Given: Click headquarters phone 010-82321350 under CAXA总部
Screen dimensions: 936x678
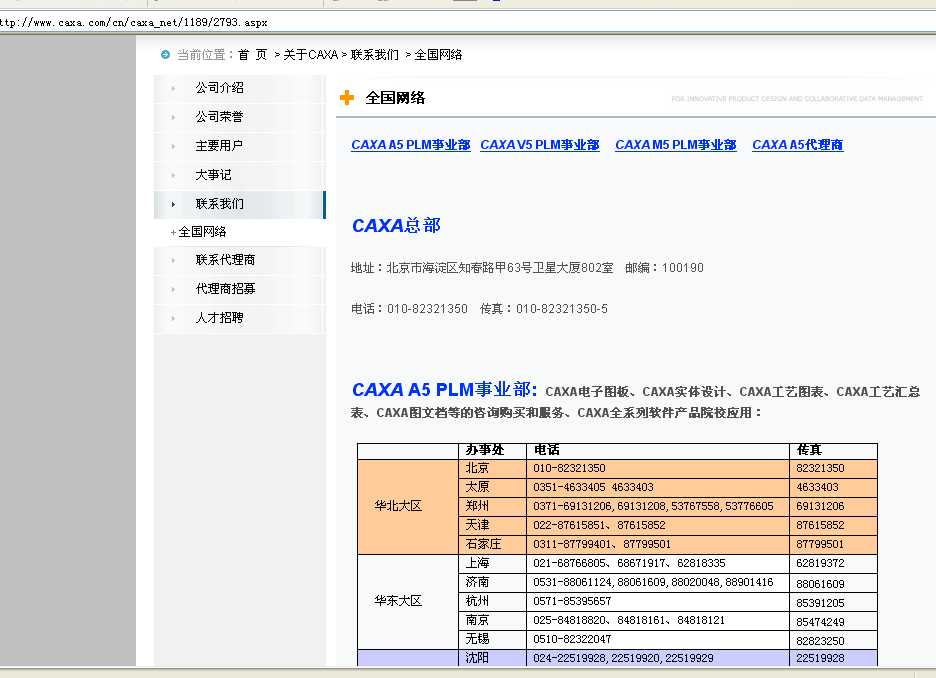Looking at the screenshot, I should [x=427, y=309].
